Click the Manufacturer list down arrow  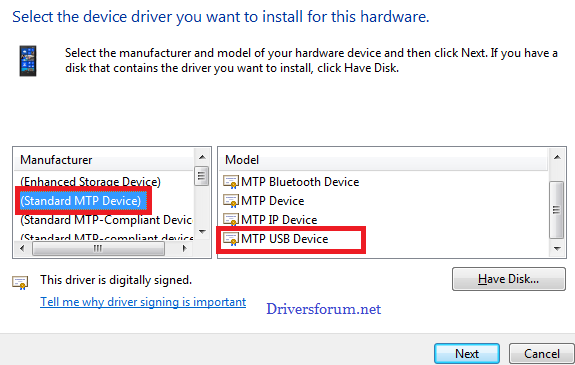click(202, 232)
